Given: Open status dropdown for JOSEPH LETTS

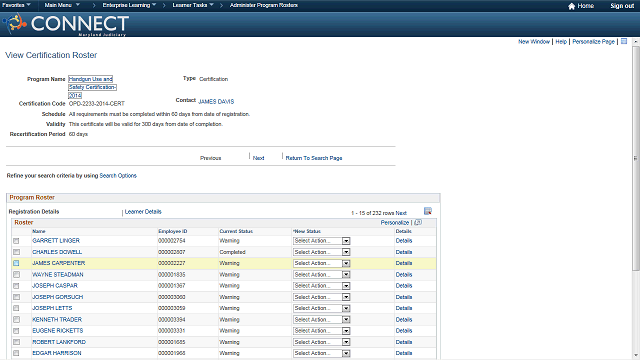Looking at the screenshot, I should 322,308.
